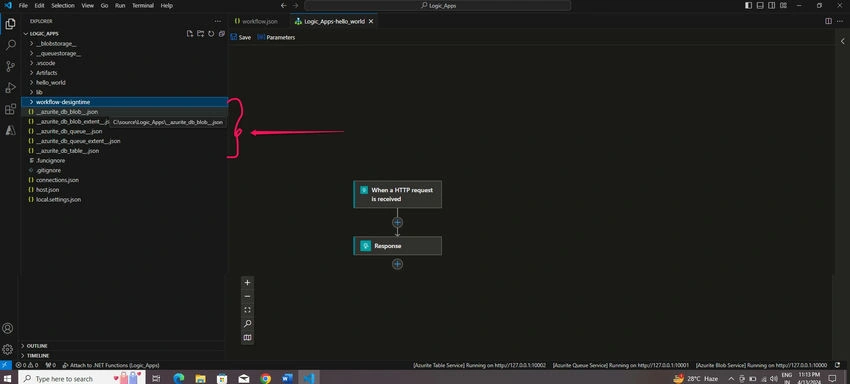Open editor more actions ellipsis
The width and height of the screenshot is (850, 384).
point(840,21)
